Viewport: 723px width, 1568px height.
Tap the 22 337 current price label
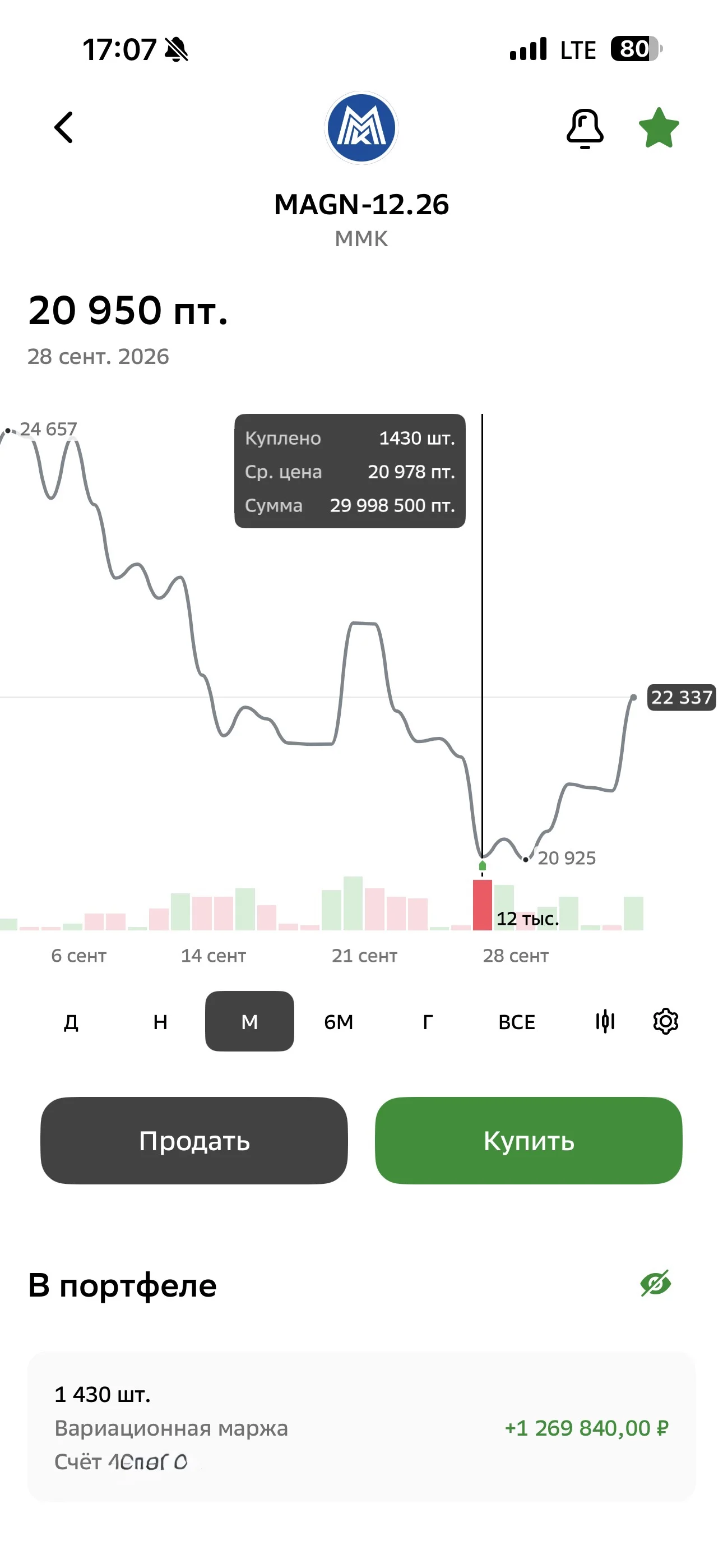pos(681,697)
